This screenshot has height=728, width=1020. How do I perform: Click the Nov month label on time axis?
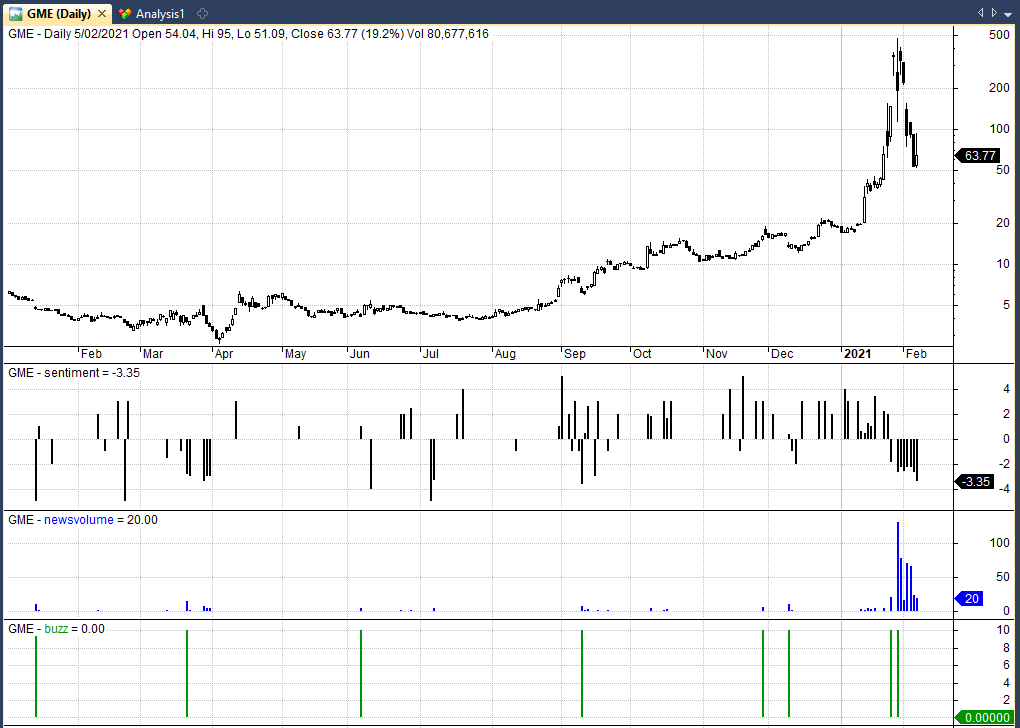(x=717, y=354)
